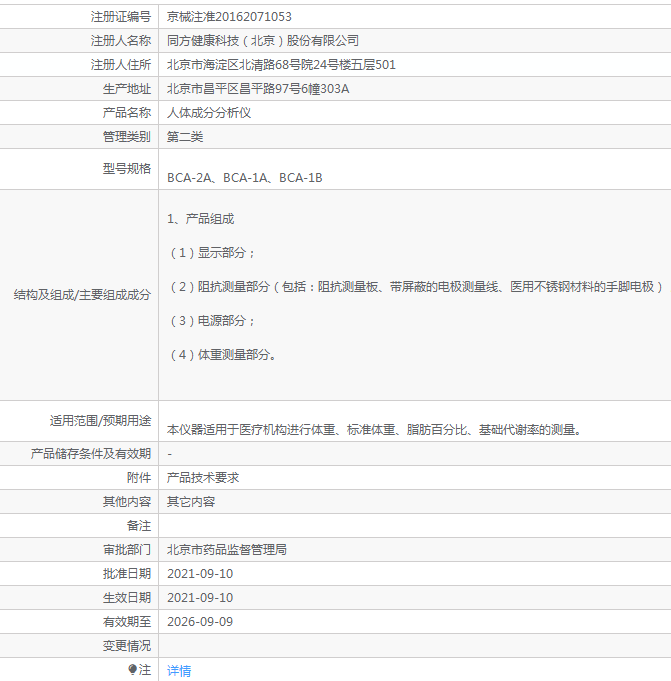
Task: Click the 其他内容 label
Action: (127, 502)
